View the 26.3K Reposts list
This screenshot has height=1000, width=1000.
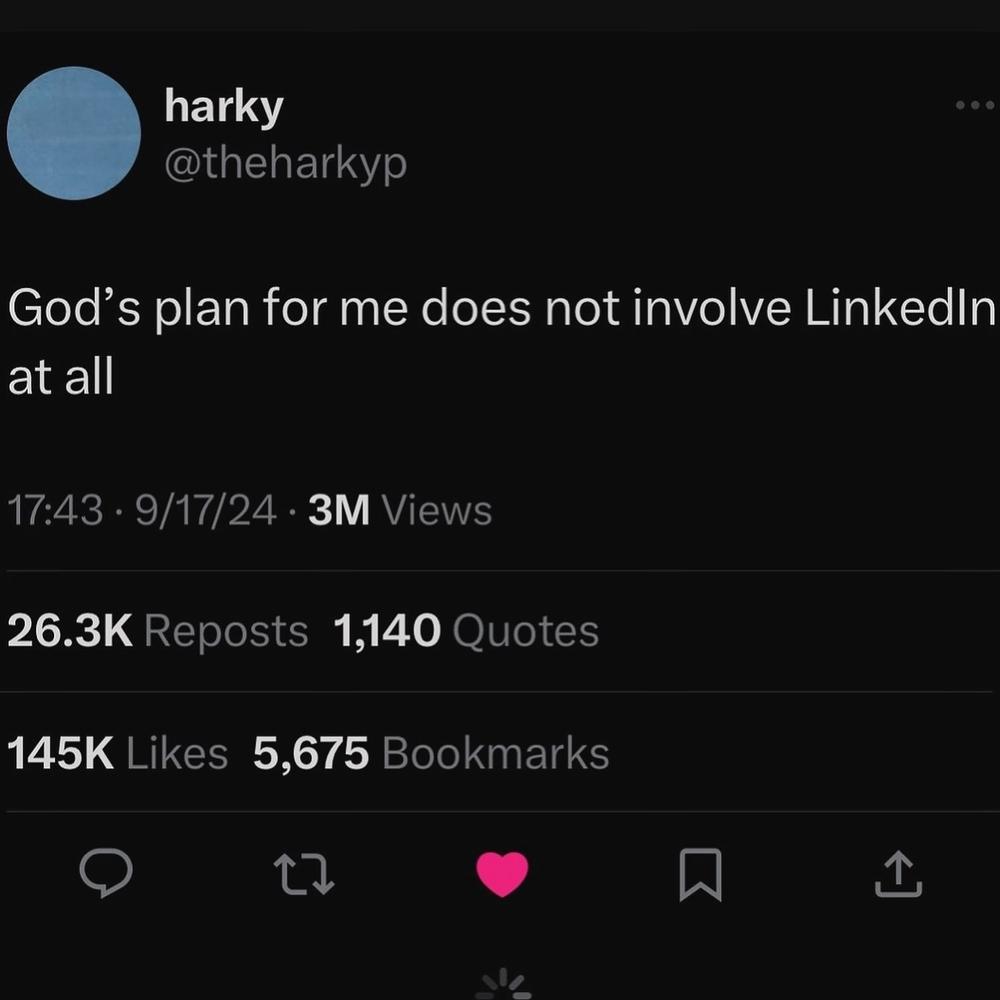[x=158, y=631]
